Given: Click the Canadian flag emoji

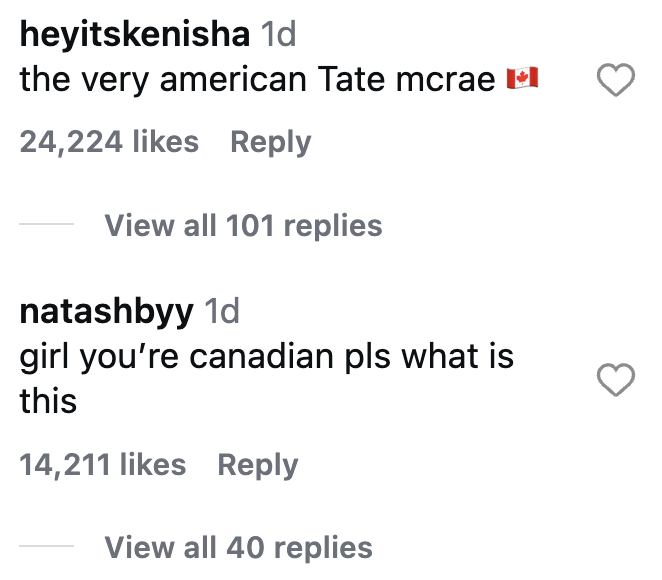Looking at the screenshot, I should (x=523, y=80).
